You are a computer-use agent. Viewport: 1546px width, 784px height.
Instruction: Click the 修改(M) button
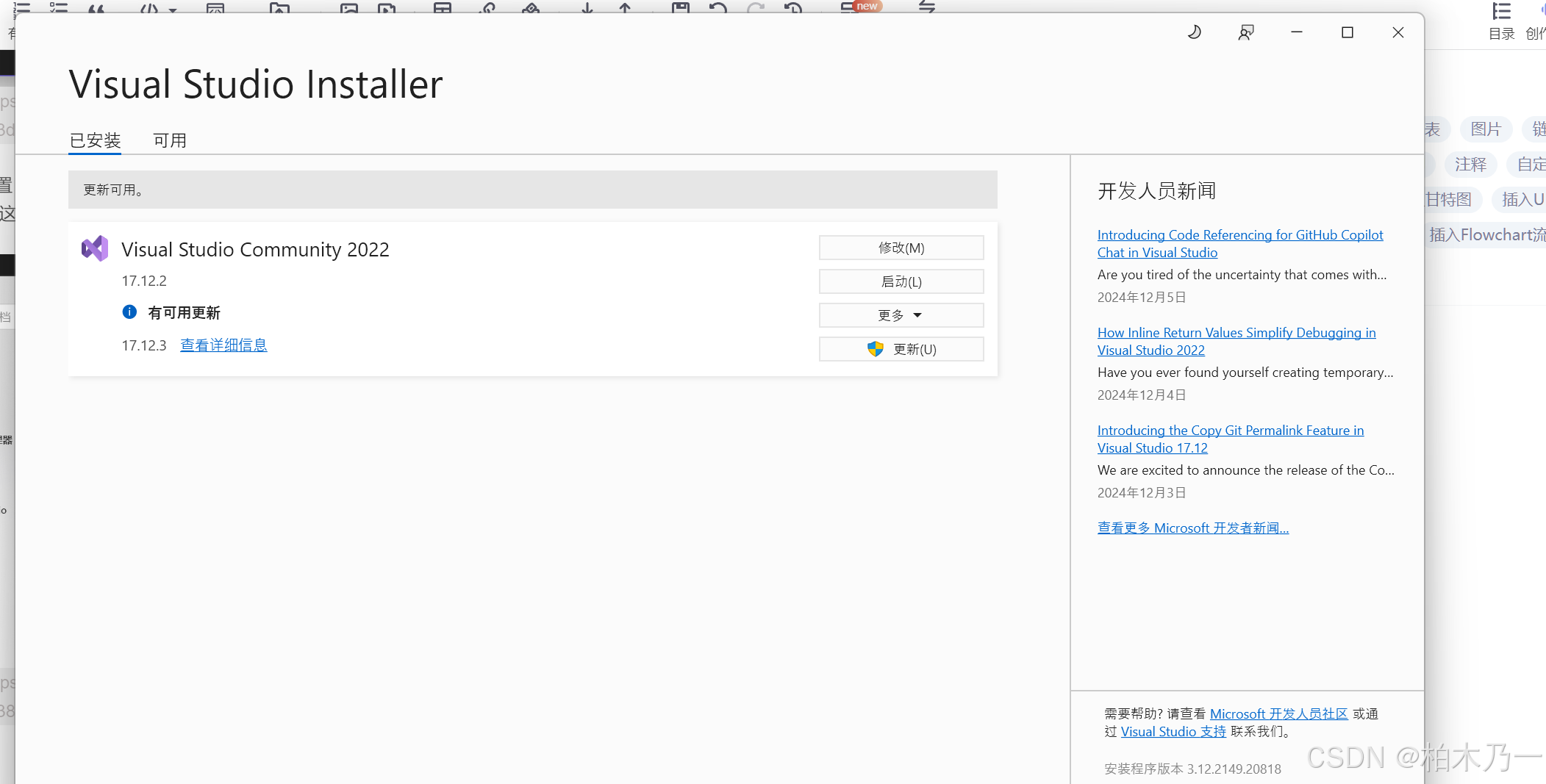pos(901,248)
